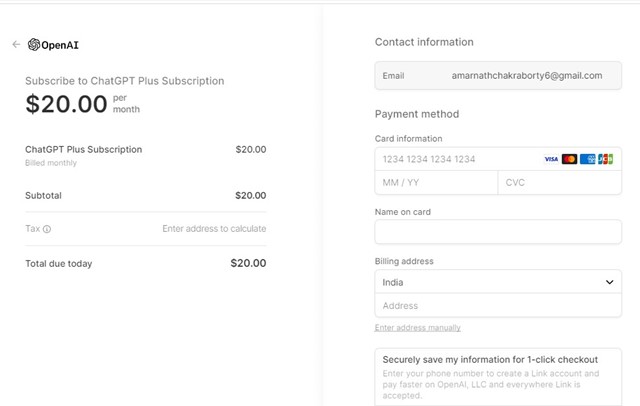Image resolution: width=640 pixels, height=406 pixels.
Task: Click 'Enter address to calculate' text
Action: (214, 229)
